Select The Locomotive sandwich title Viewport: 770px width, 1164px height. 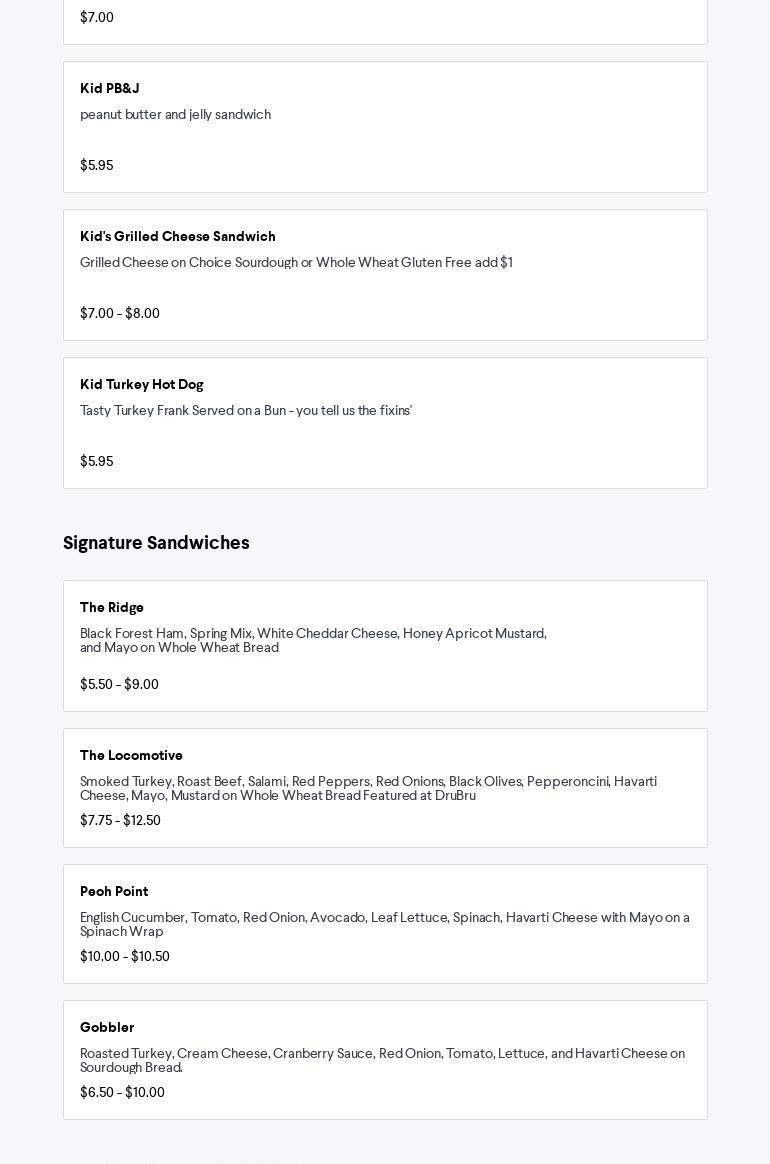(x=131, y=756)
